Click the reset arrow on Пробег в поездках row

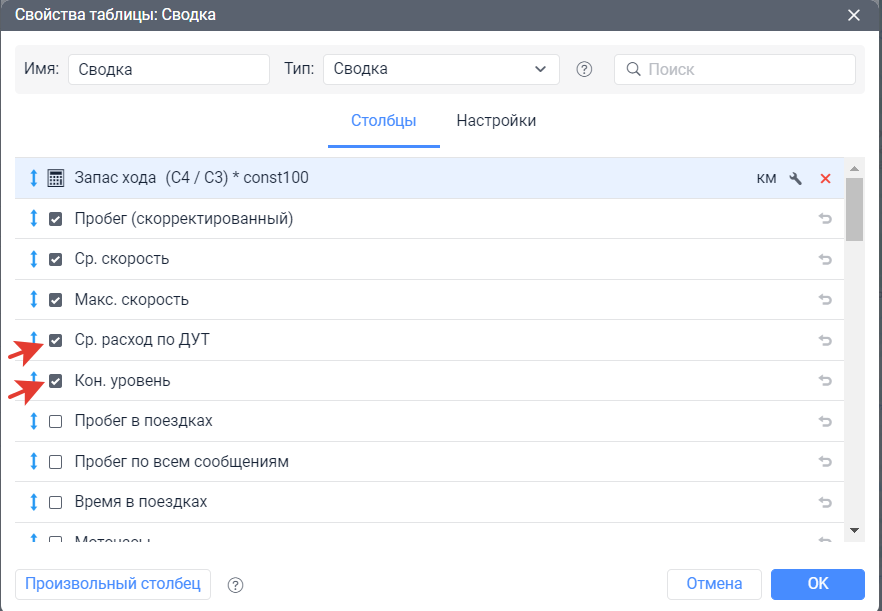point(825,422)
